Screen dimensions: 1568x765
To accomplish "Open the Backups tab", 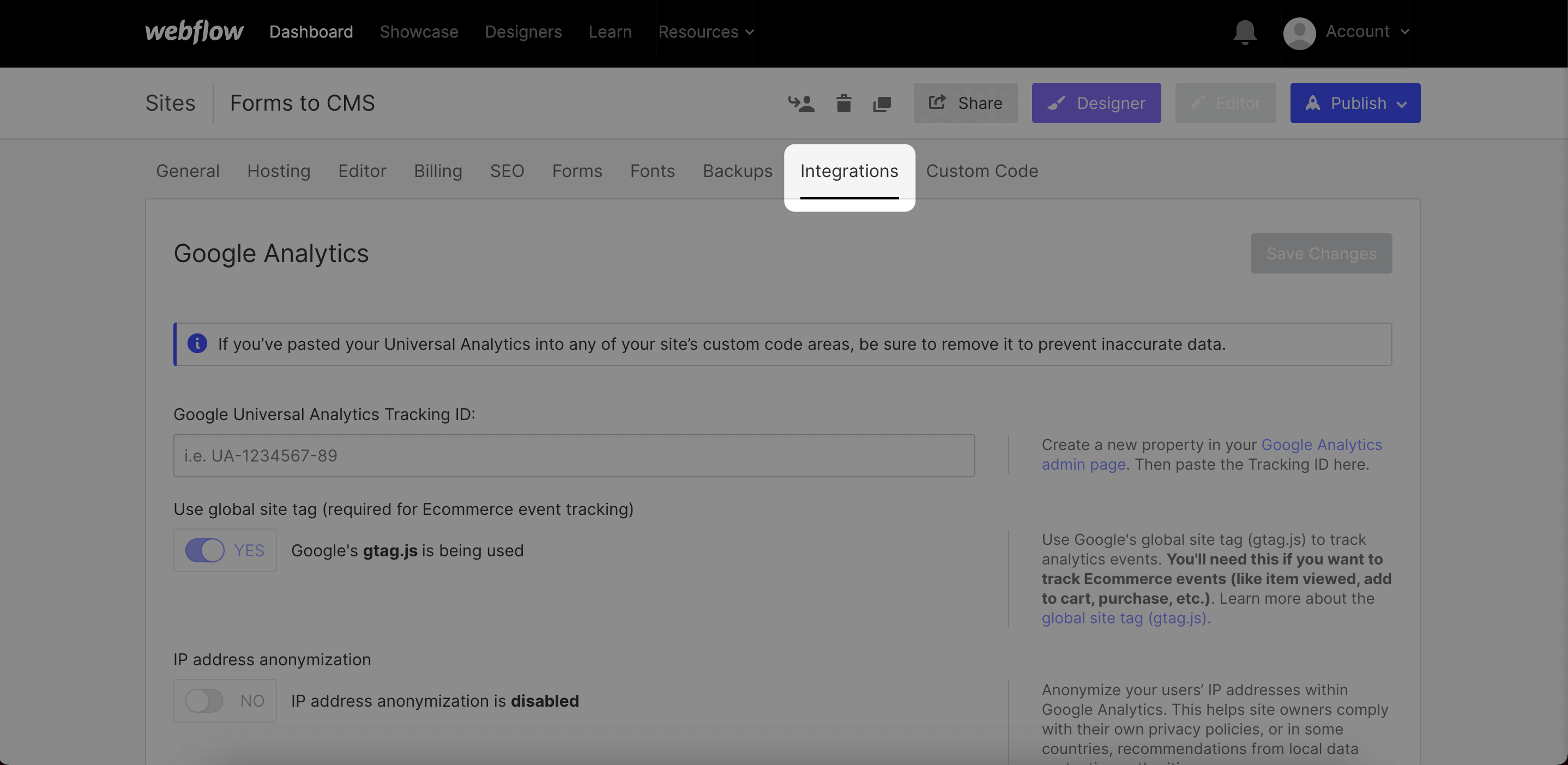I will [x=737, y=171].
